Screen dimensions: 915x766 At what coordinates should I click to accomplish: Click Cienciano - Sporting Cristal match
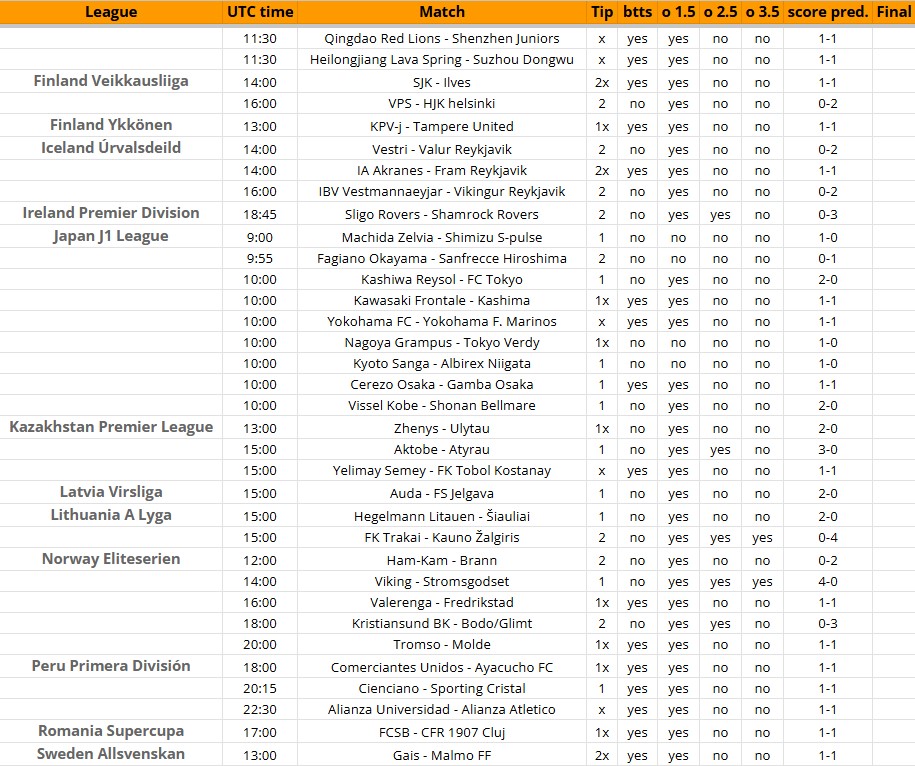pyautogui.click(x=442, y=688)
